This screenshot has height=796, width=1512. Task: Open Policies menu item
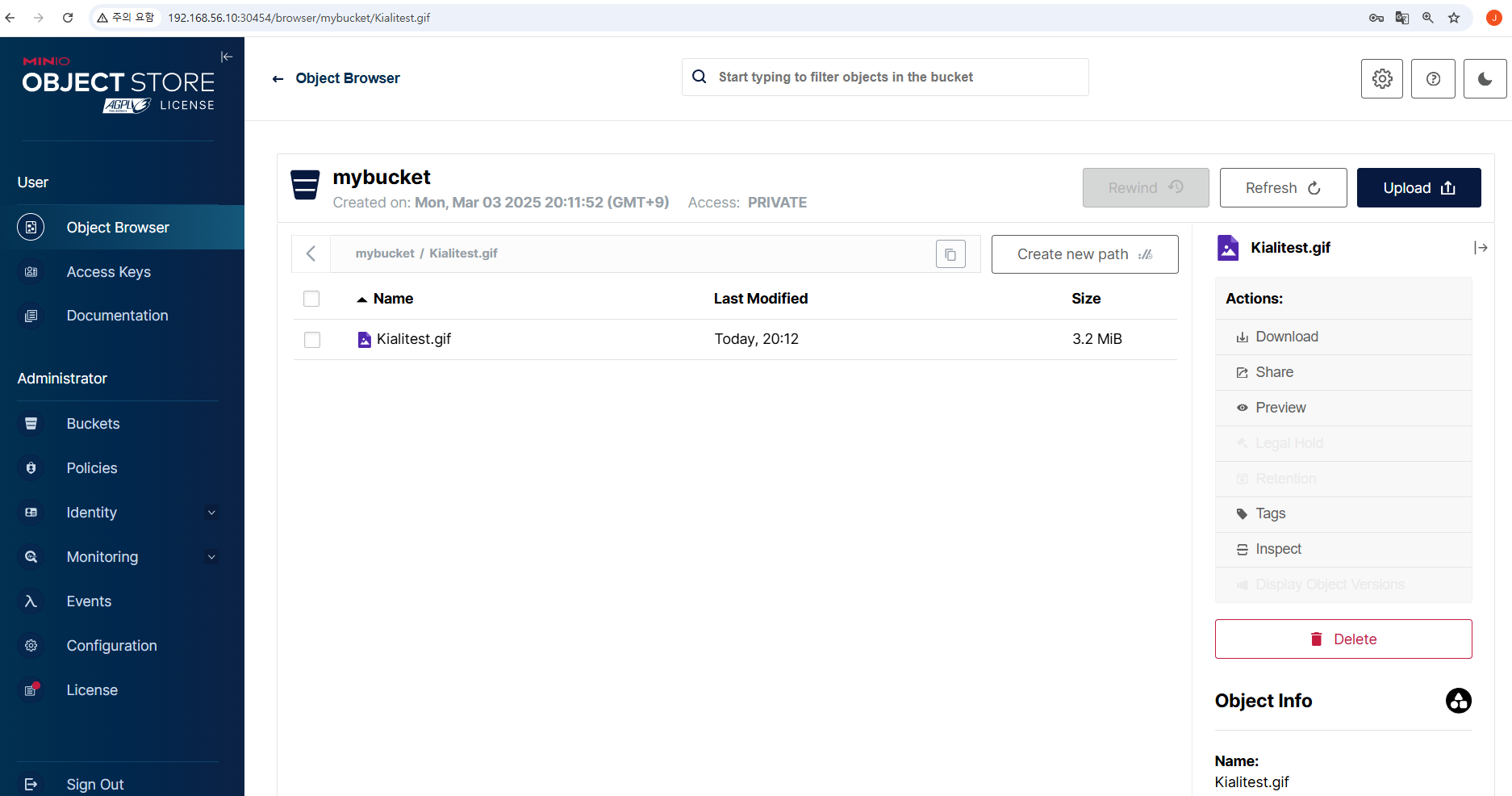tap(122, 468)
